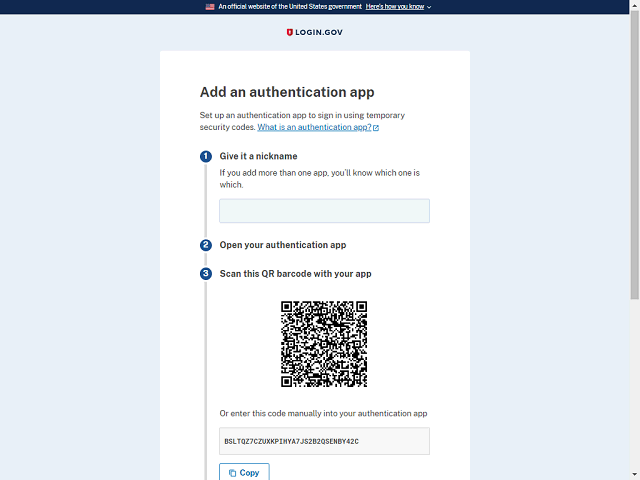Image resolution: width=640 pixels, height=480 pixels.
Task: Click the LOGIN.GOV wordmark text
Action: 319,32
